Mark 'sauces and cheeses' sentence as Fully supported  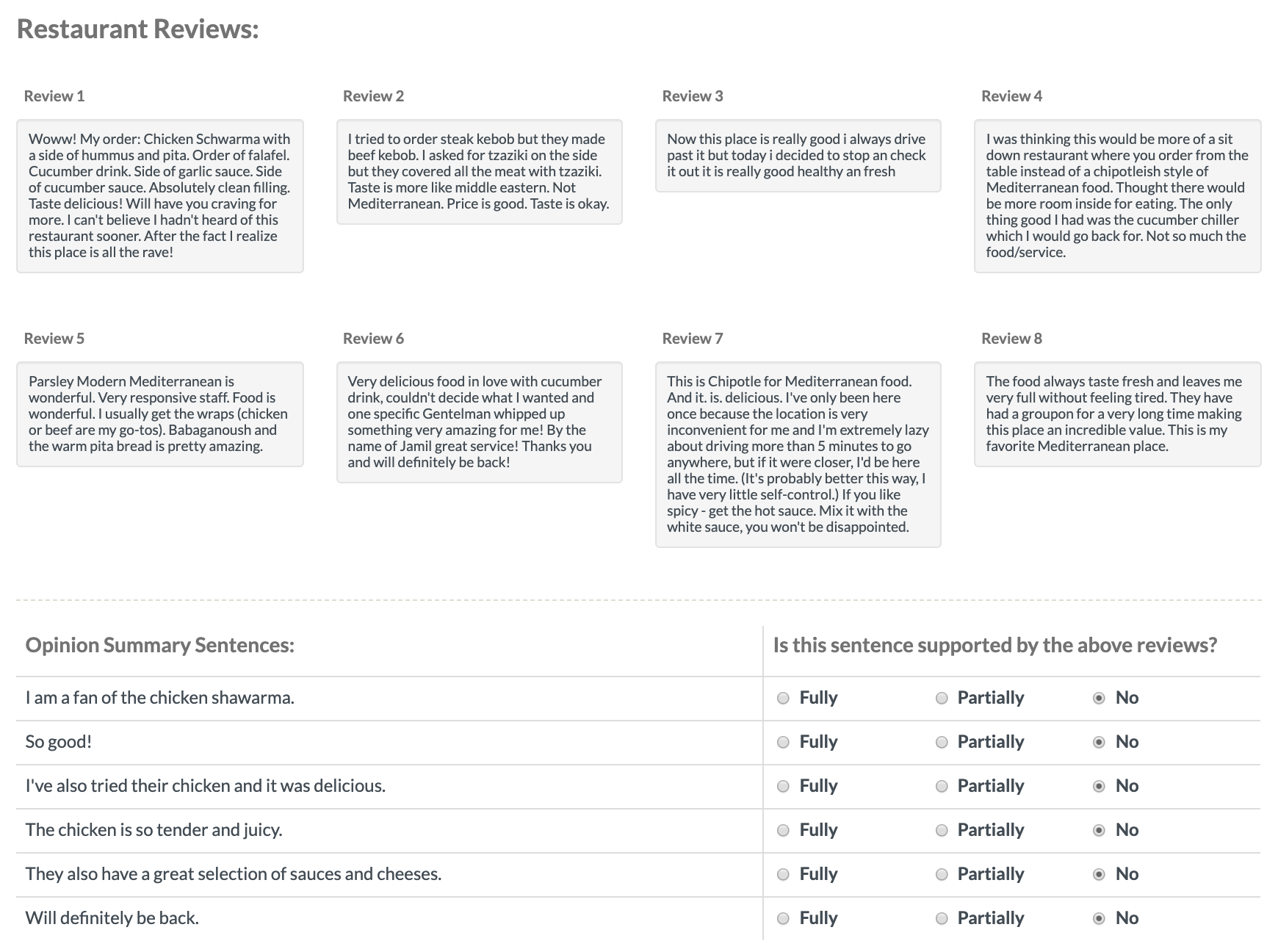783,874
